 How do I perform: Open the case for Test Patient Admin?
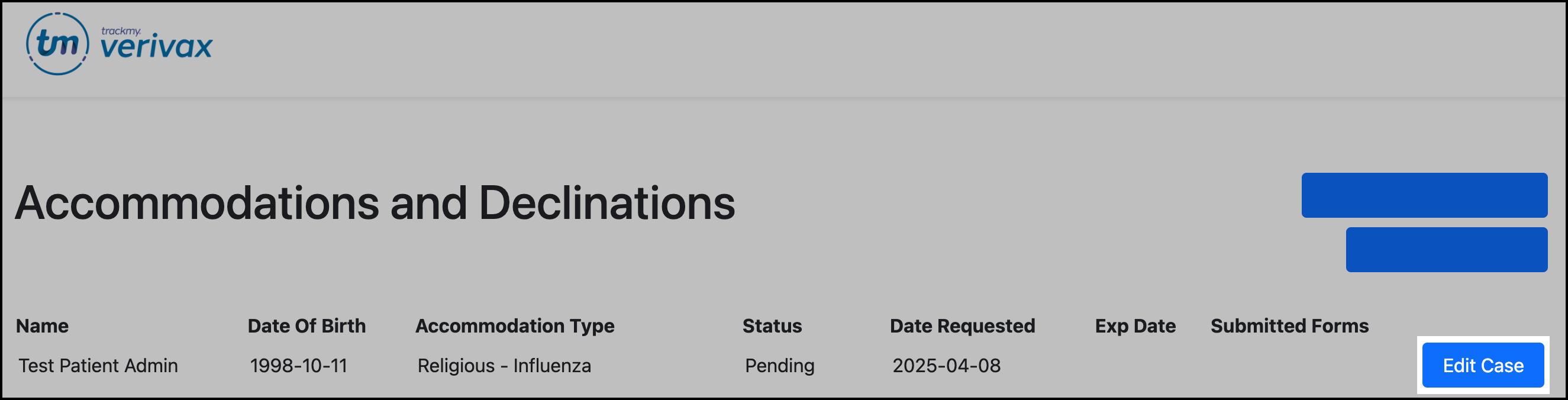coord(1483,365)
